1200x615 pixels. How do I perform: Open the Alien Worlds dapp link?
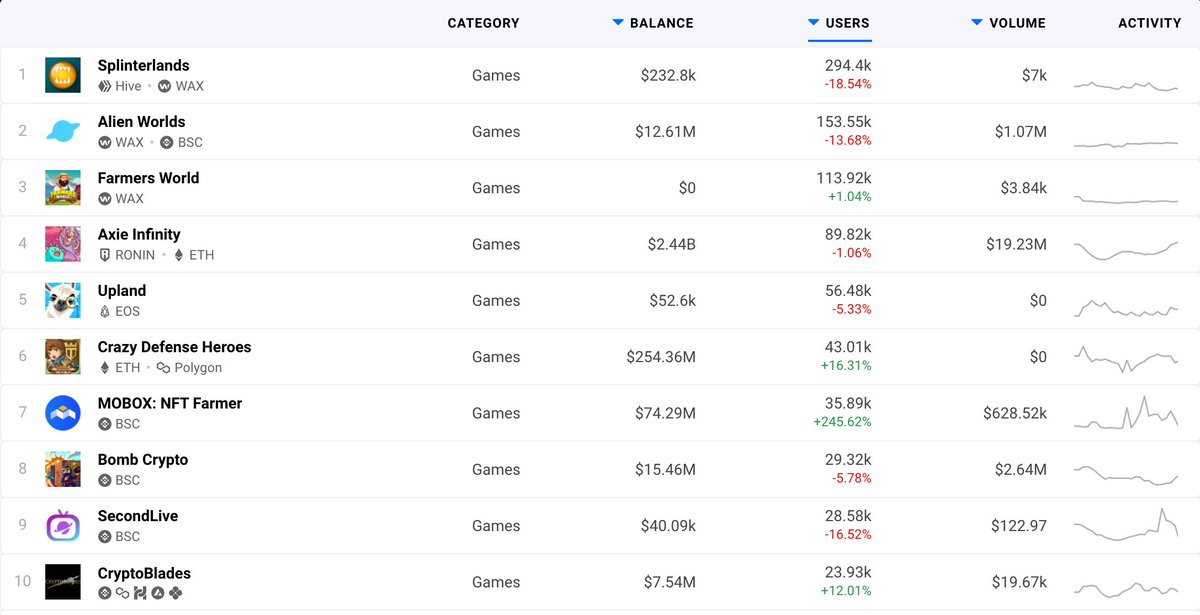point(141,122)
